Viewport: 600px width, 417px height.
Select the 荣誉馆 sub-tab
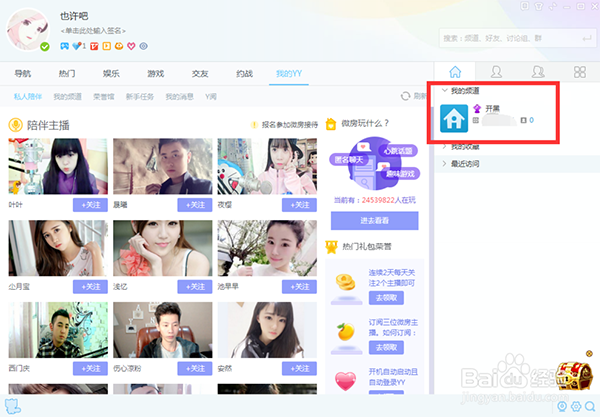pyautogui.click(x=104, y=96)
